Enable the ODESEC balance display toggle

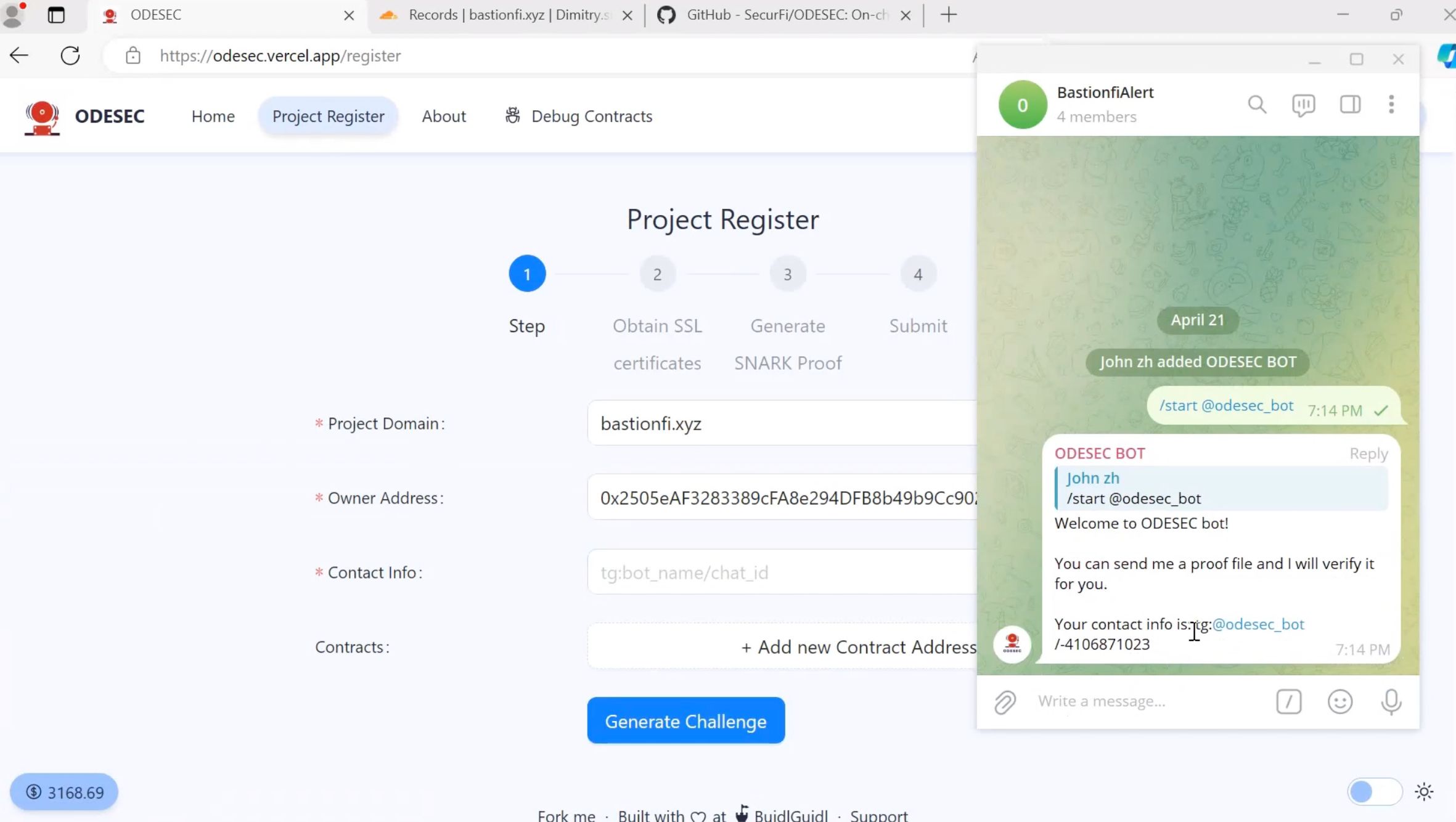[1375, 791]
